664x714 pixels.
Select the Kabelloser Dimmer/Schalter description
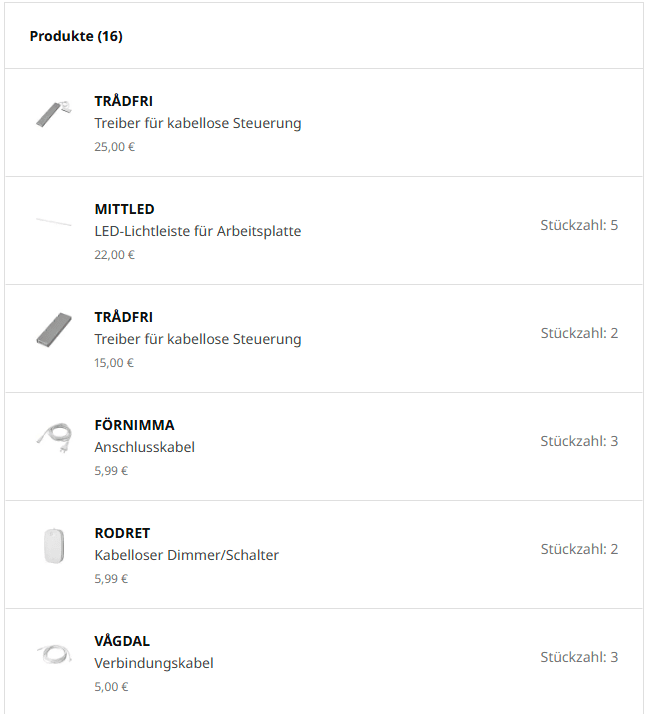click(186, 555)
